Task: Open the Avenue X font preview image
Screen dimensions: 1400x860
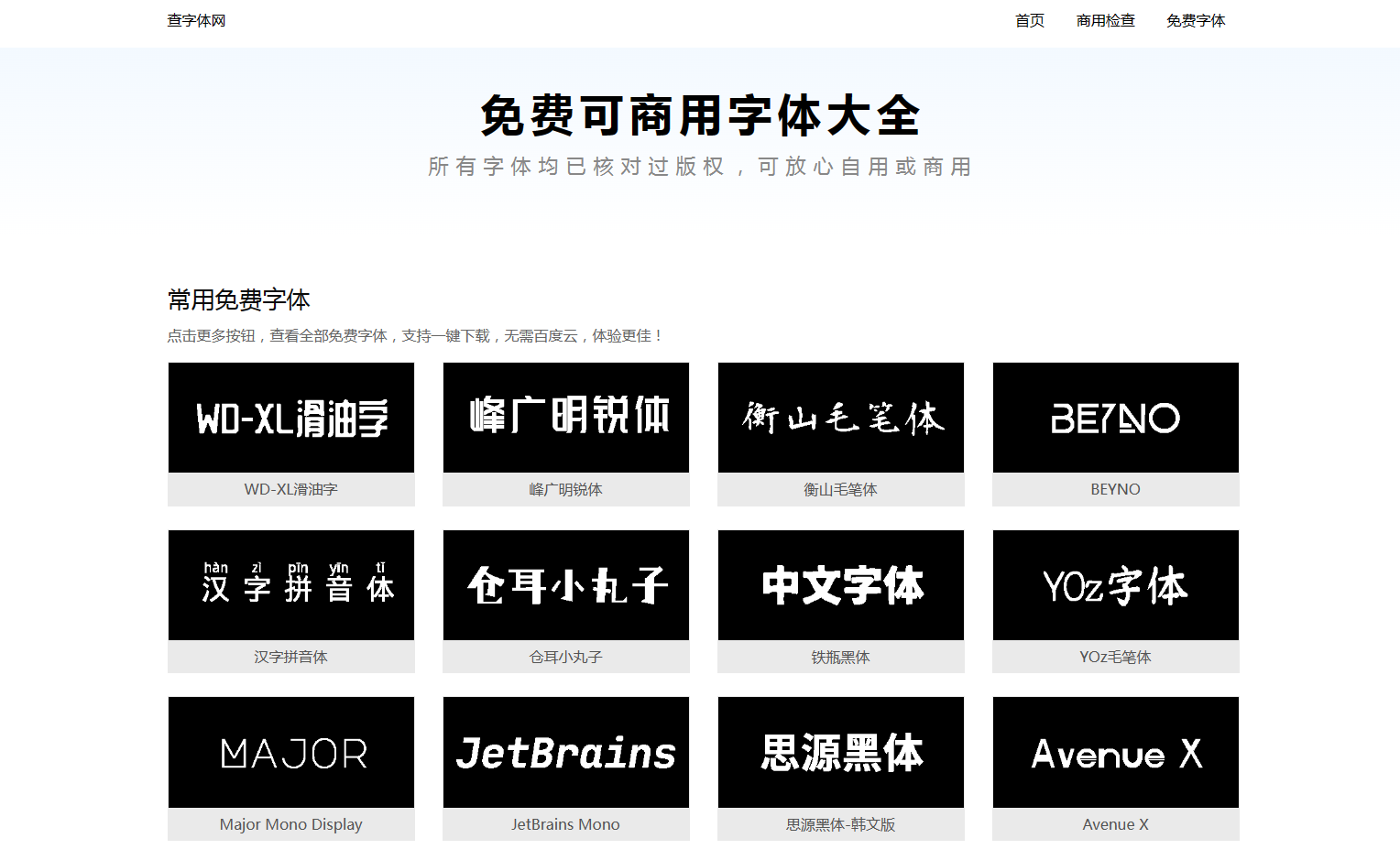Action: pos(1116,753)
